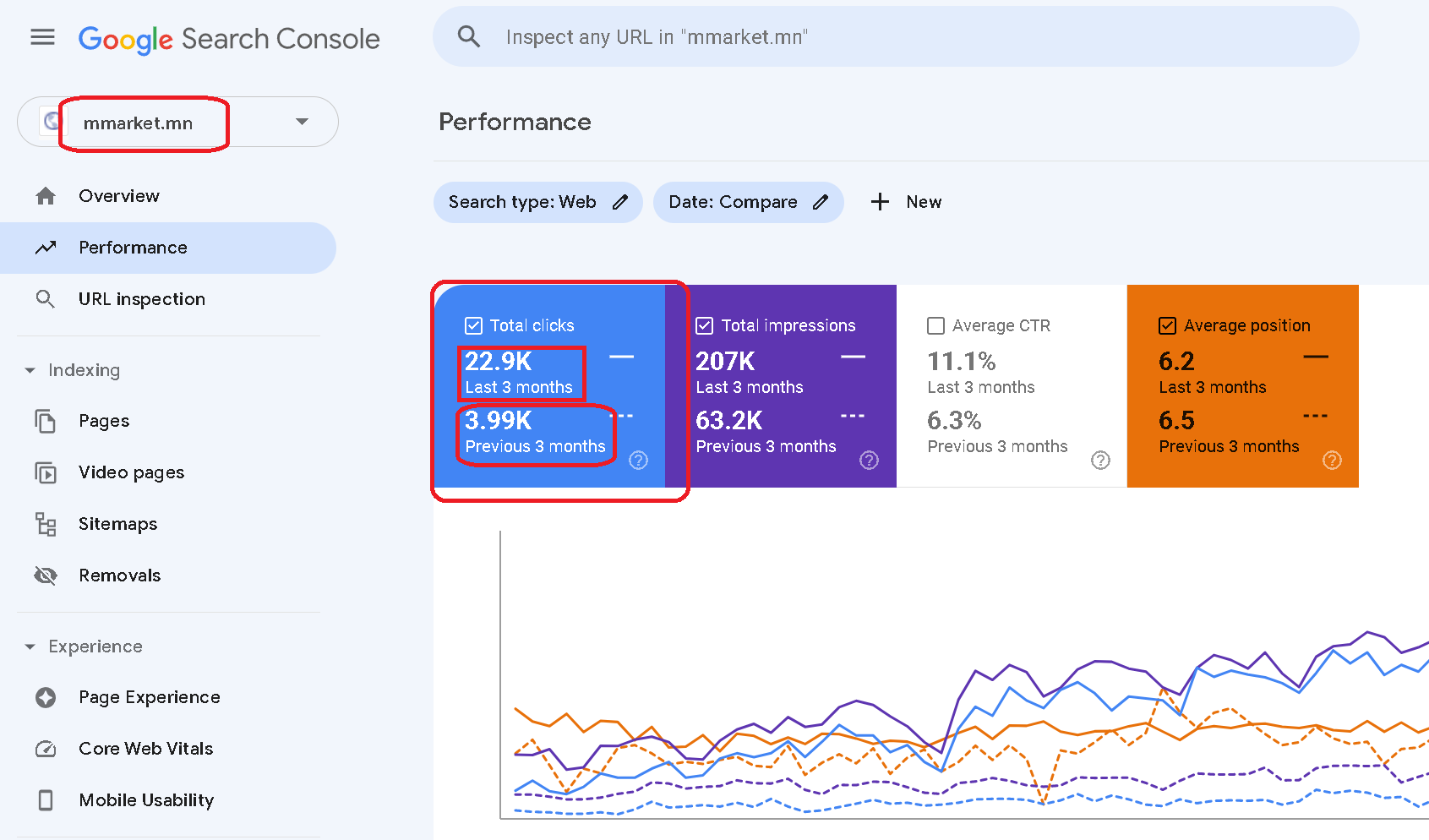
Task: Open the Removals page
Action: [x=119, y=575]
